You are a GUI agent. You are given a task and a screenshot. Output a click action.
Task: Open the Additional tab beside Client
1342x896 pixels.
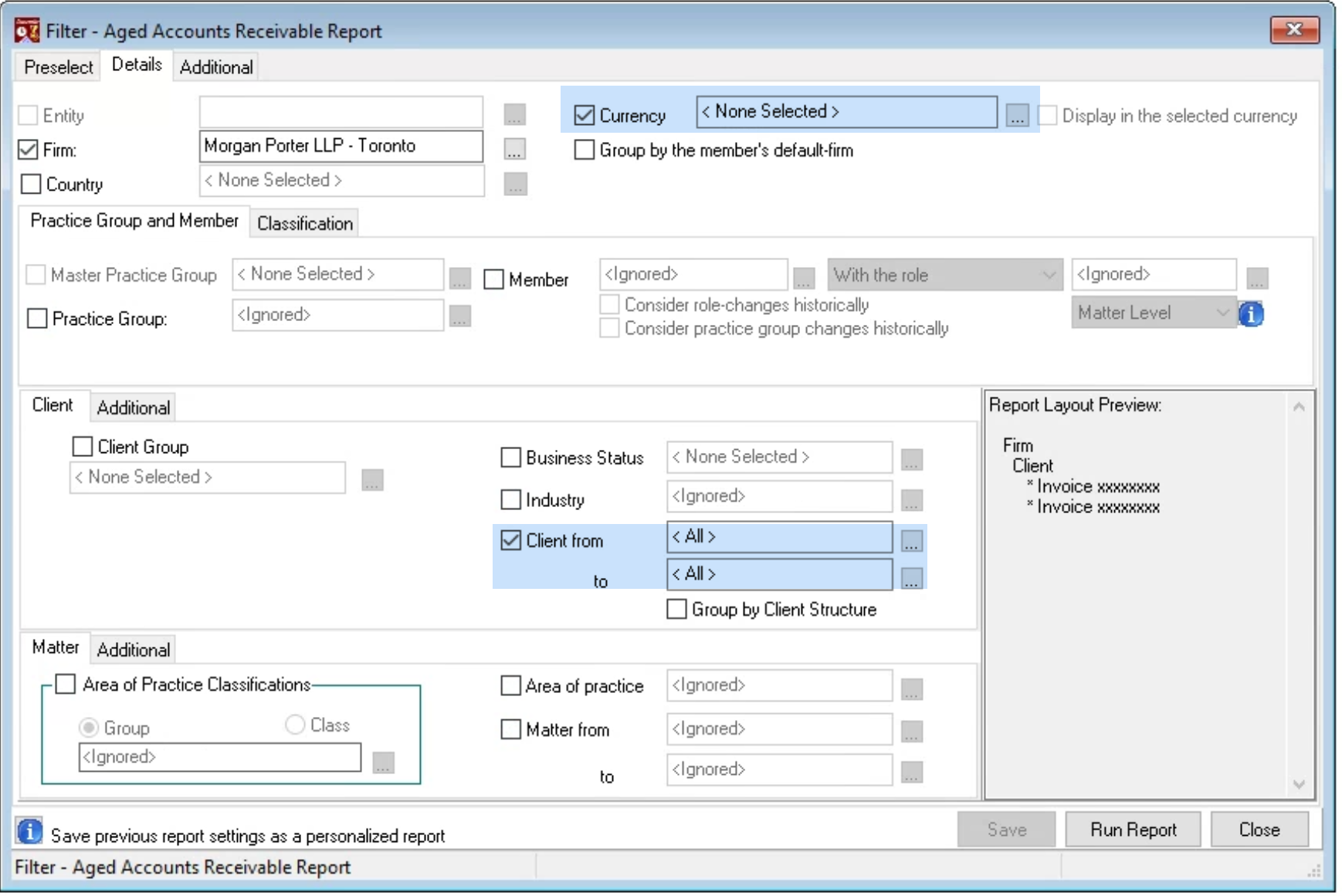134,407
